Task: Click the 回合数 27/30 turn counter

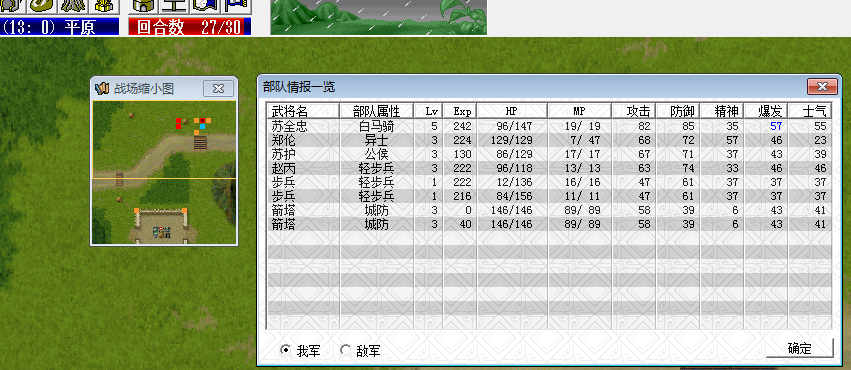Action: tap(190, 27)
